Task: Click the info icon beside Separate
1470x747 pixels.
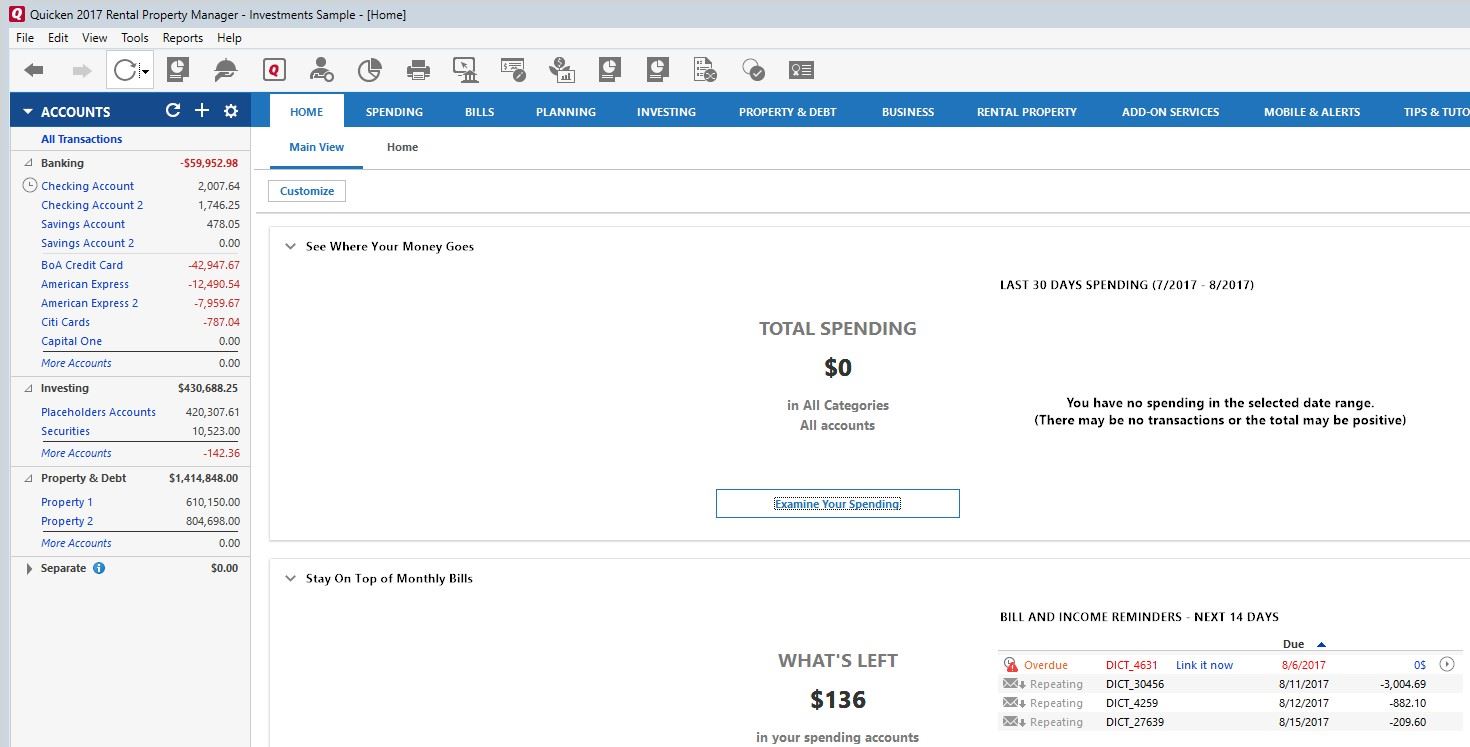Action: (x=99, y=568)
